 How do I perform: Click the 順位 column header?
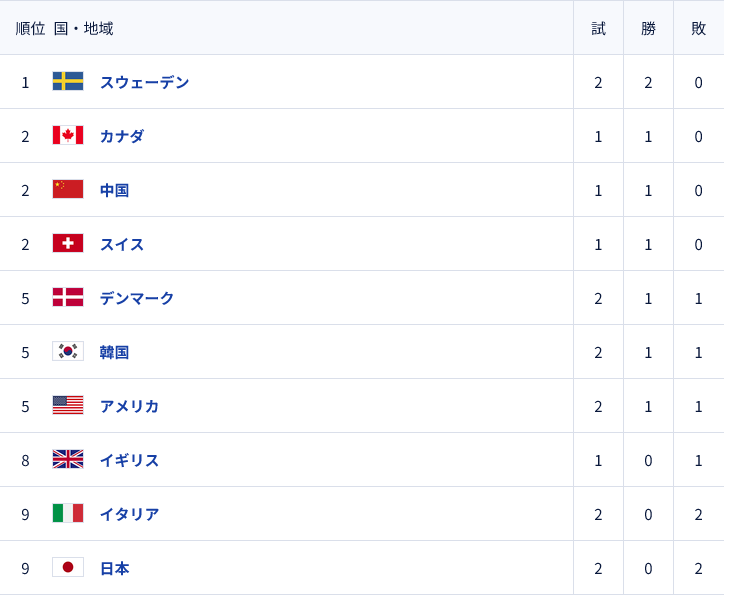30,28
